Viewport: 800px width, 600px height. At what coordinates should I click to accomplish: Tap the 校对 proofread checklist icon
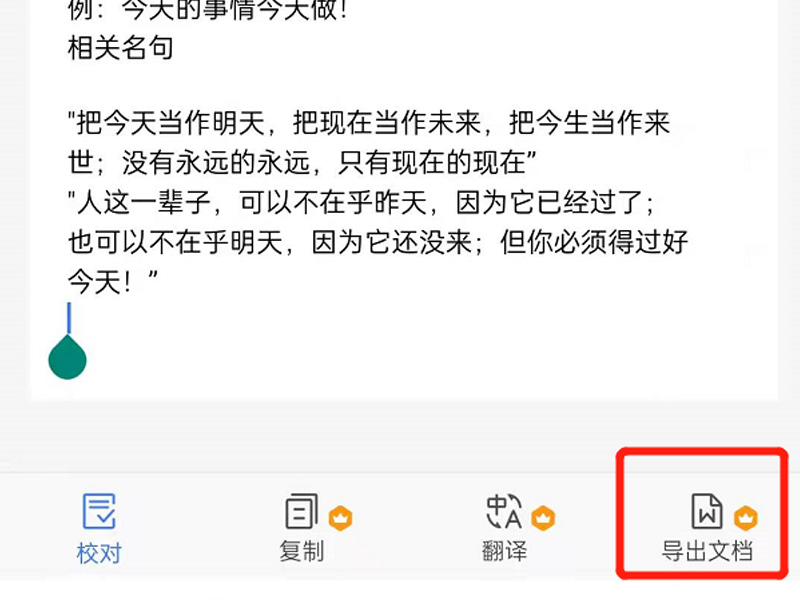pos(99,511)
